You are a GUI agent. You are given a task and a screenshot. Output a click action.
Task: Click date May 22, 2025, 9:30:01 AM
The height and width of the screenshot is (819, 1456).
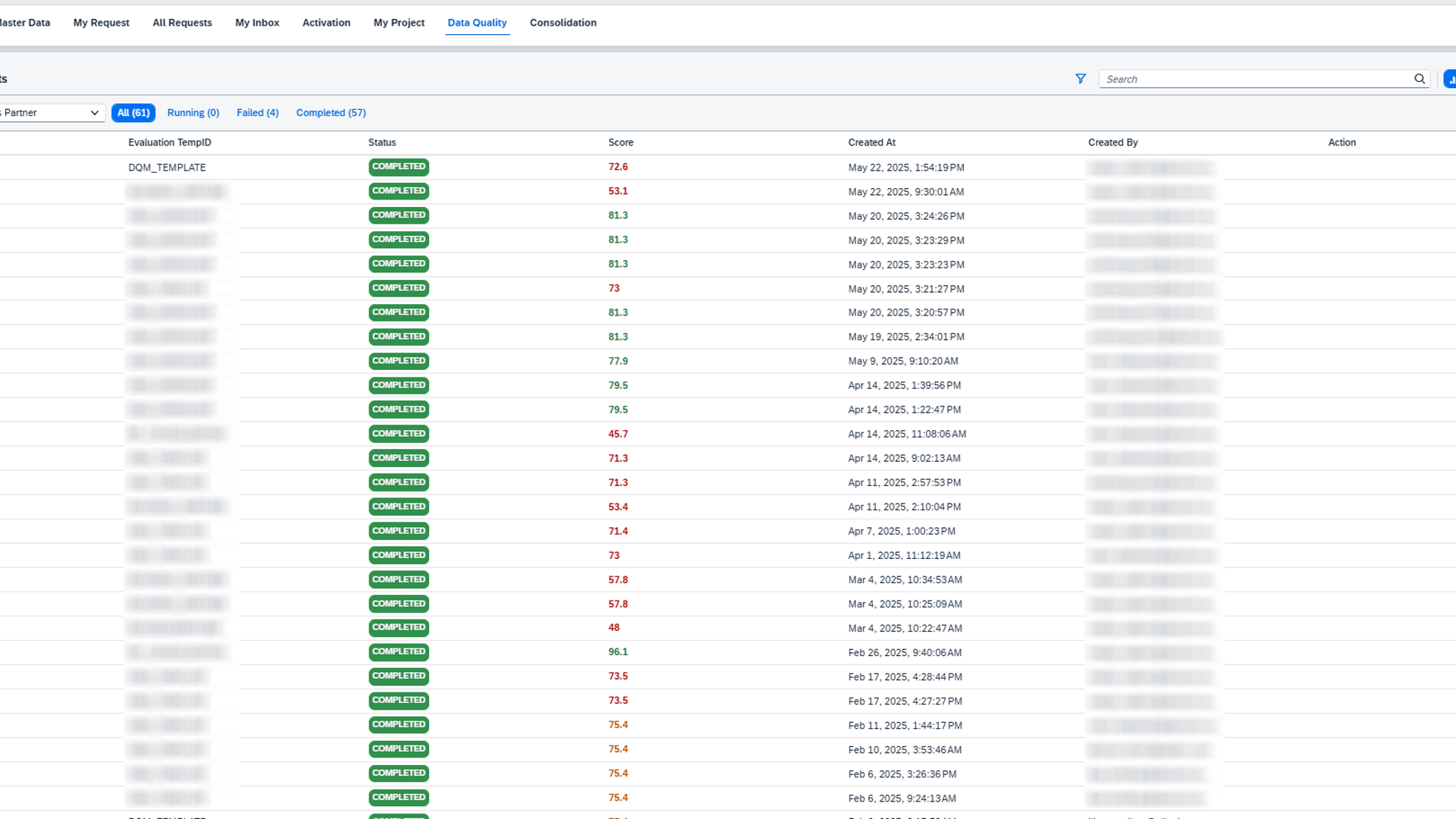click(x=906, y=192)
